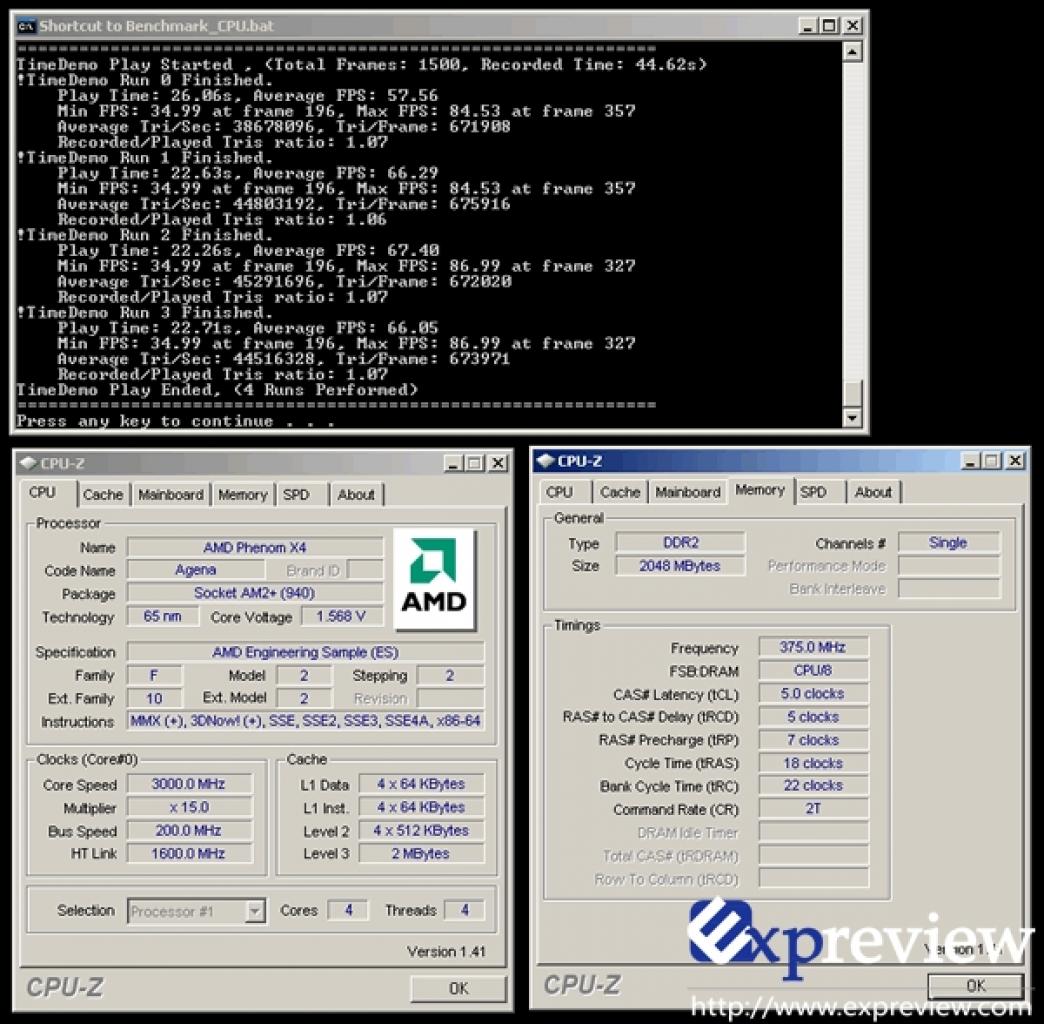Image resolution: width=1044 pixels, height=1024 pixels.
Task: Click the Bus Speed value 200.0 MHz
Action: coord(189,830)
